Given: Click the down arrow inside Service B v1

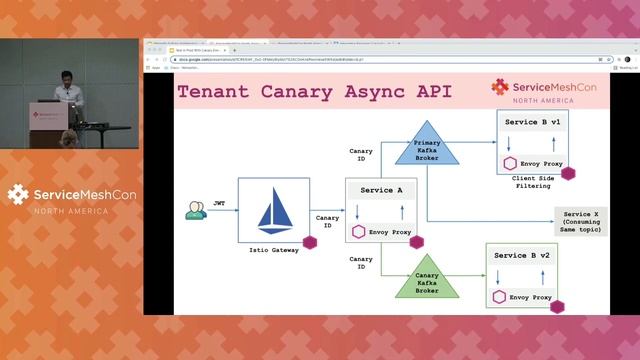Looking at the screenshot, I should 509,144.
